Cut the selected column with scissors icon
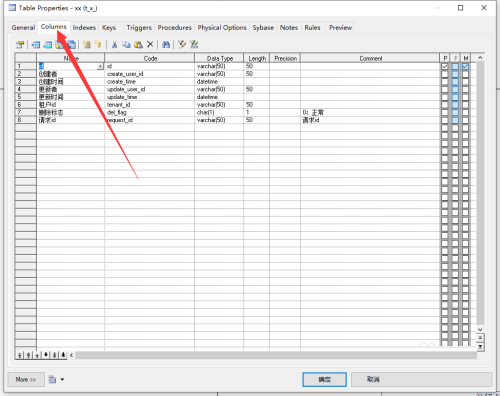500x396 pixels. coord(114,44)
